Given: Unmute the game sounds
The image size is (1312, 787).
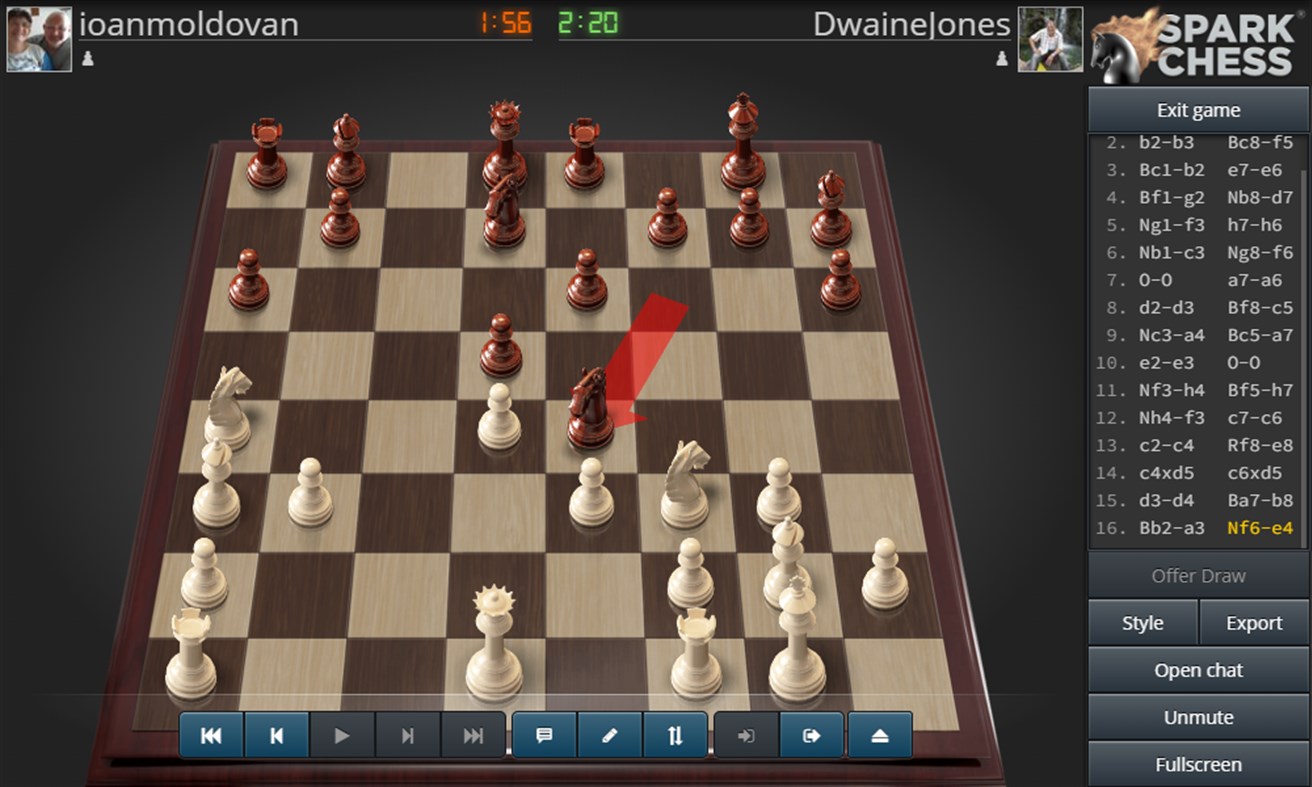Looking at the screenshot, I should (1196, 717).
